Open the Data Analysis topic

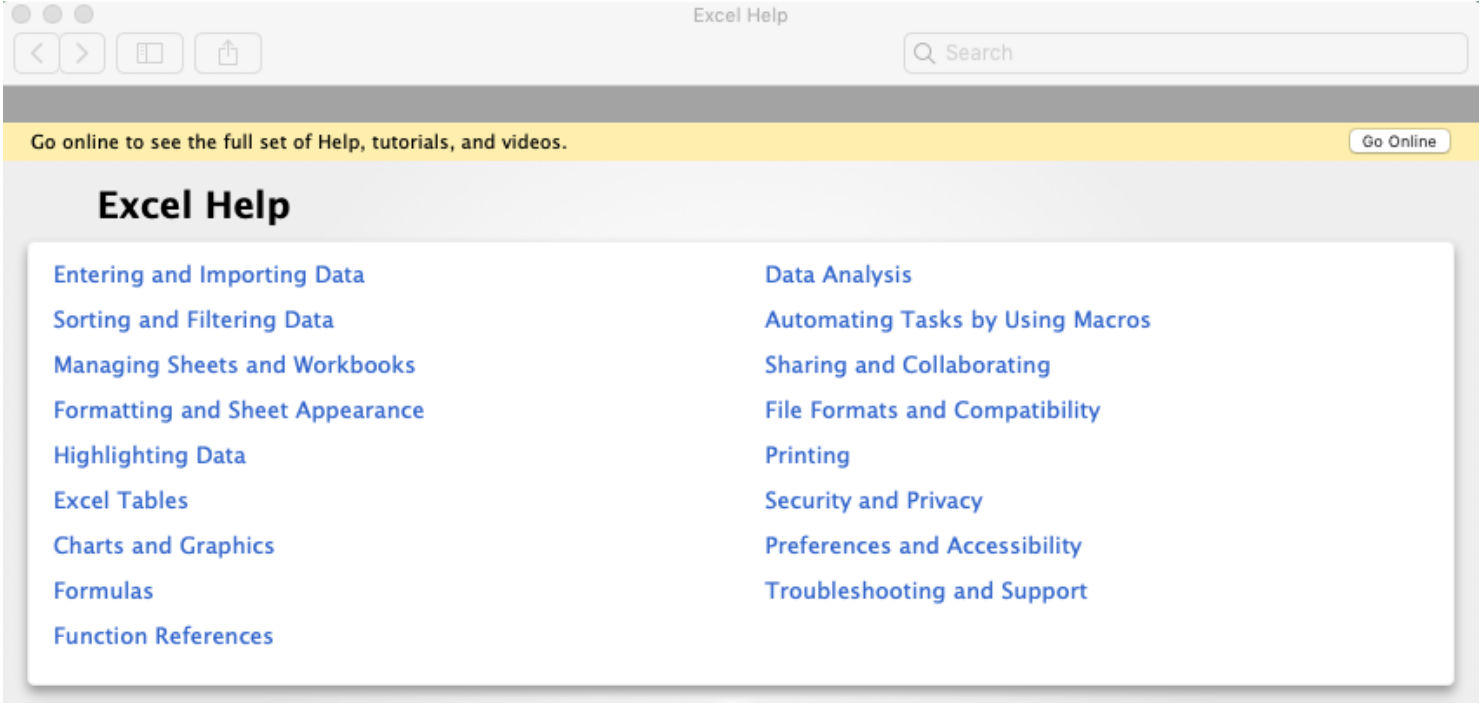pyautogui.click(x=838, y=274)
